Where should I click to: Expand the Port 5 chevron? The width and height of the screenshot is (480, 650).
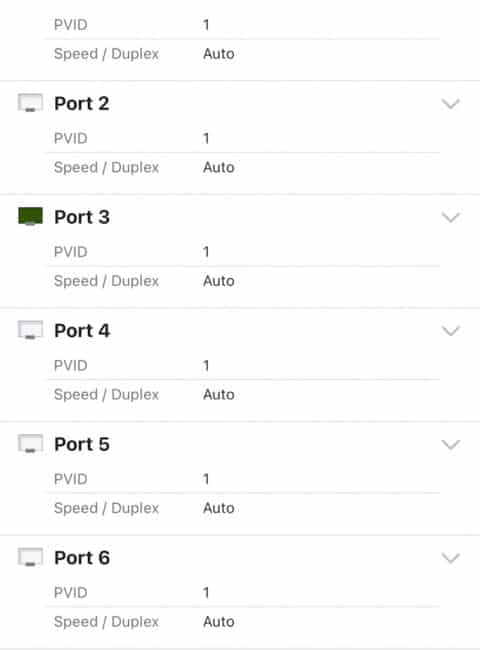click(x=451, y=444)
